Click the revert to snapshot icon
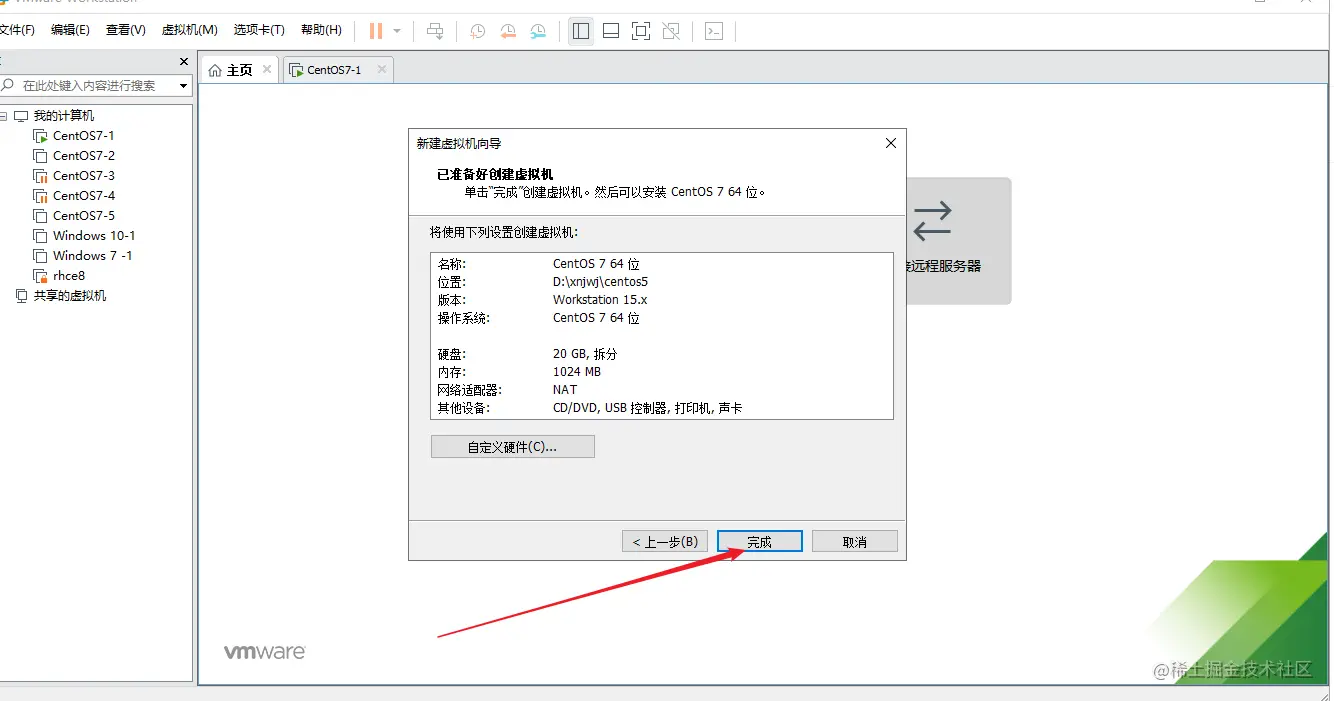The height and width of the screenshot is (701, 1334). (508, 31)
